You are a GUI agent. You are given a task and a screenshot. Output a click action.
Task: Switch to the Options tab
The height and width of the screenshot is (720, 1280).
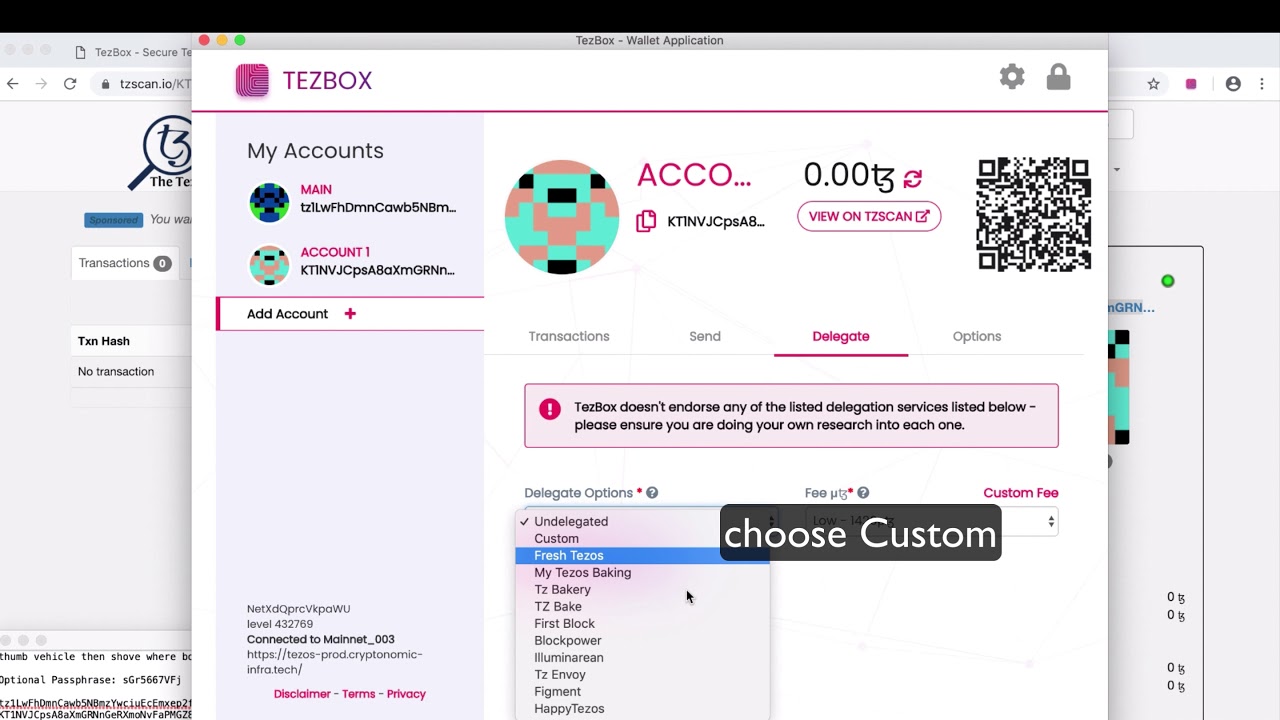977,336
